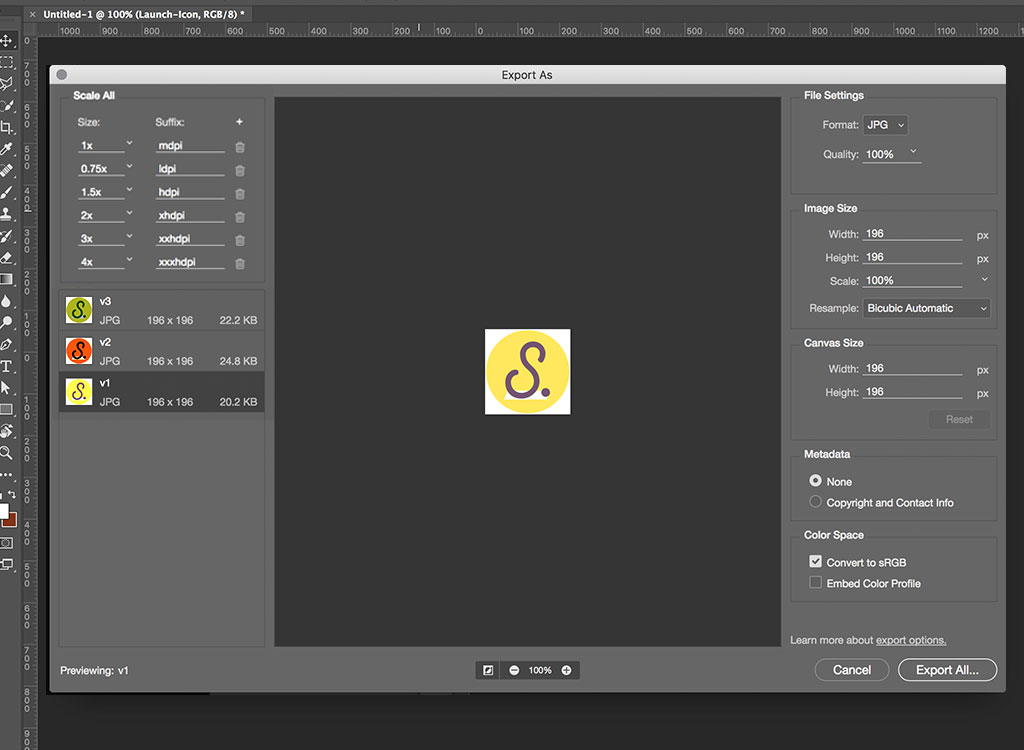Click the fit preview to view icon

(x=488, y=670)
